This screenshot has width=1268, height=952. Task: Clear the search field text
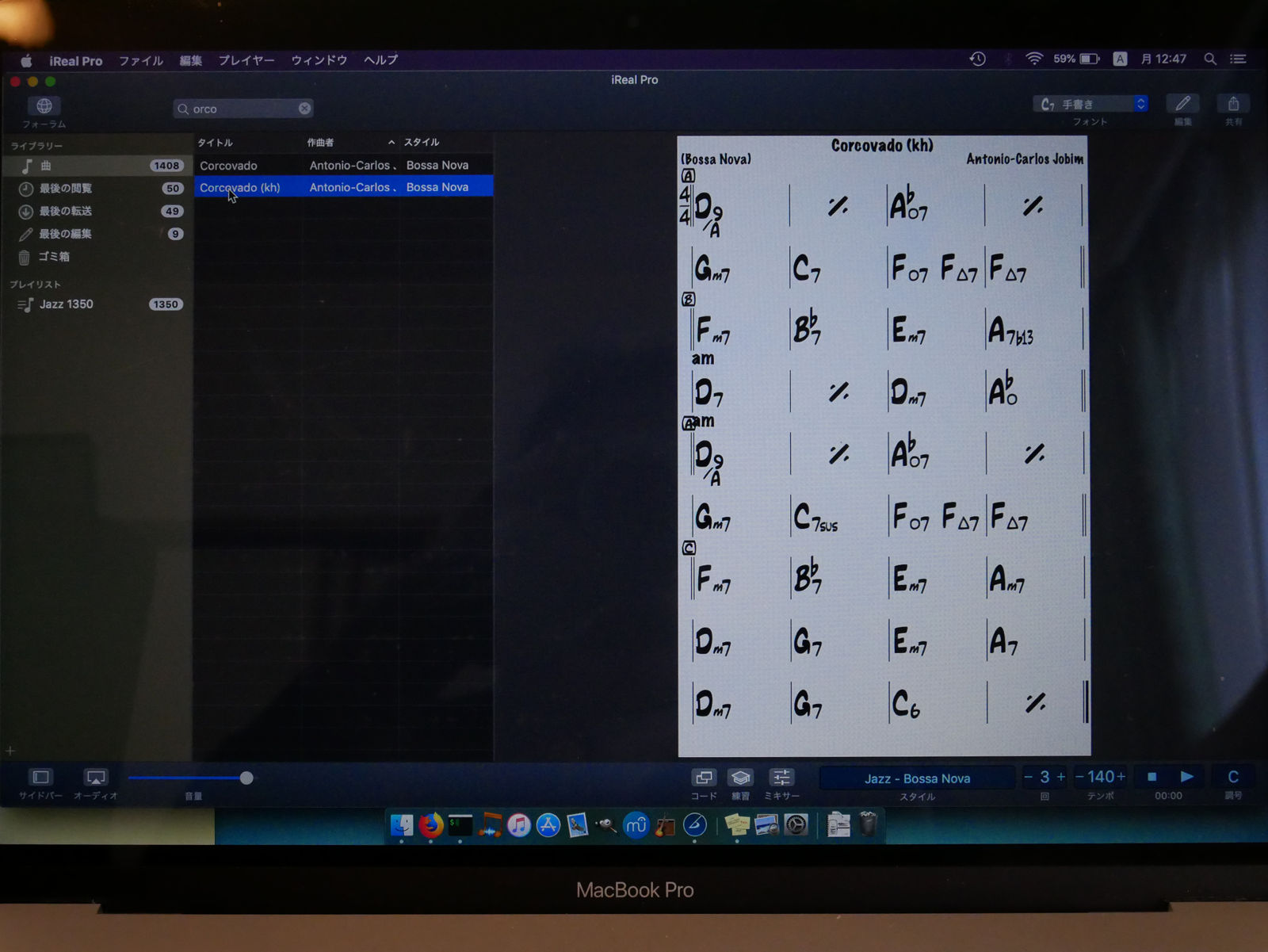[304, 109]
